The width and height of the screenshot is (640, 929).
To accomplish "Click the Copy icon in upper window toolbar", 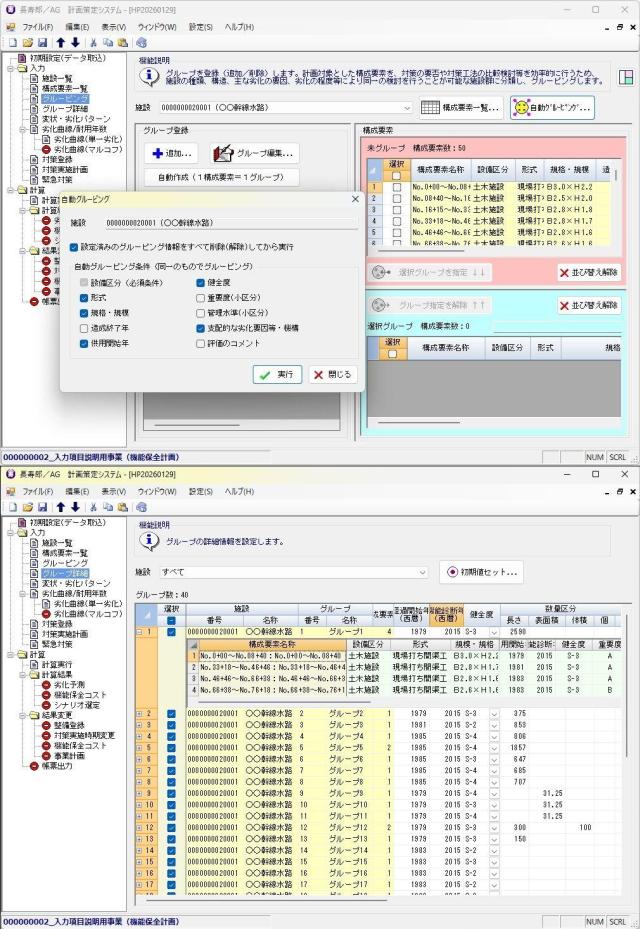I will click(108, 43).
